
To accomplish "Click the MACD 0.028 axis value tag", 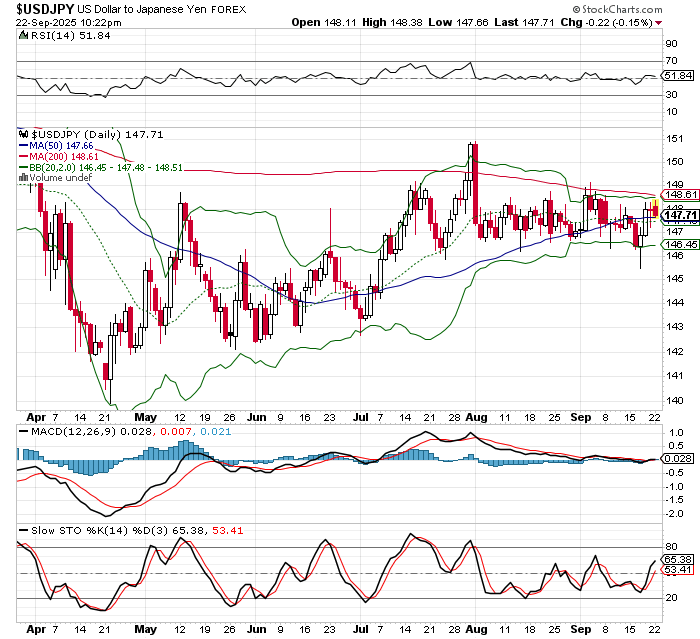I will (x=678, y=458).
